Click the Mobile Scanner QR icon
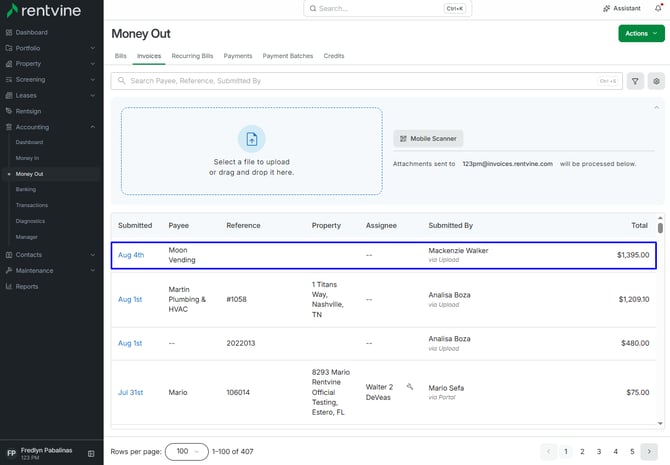The height and width of the screenshot is (465, 670). (x=403, y=138)
